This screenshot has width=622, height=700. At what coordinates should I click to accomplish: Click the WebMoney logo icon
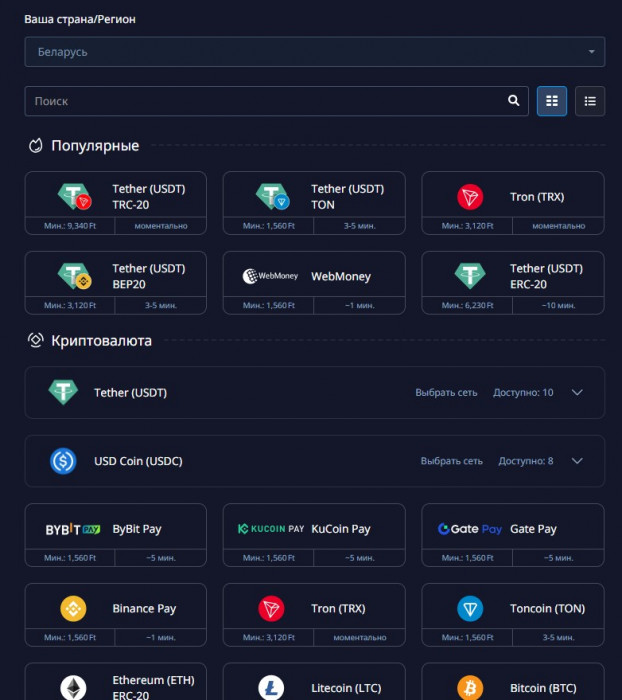click(x=270, y=276)
